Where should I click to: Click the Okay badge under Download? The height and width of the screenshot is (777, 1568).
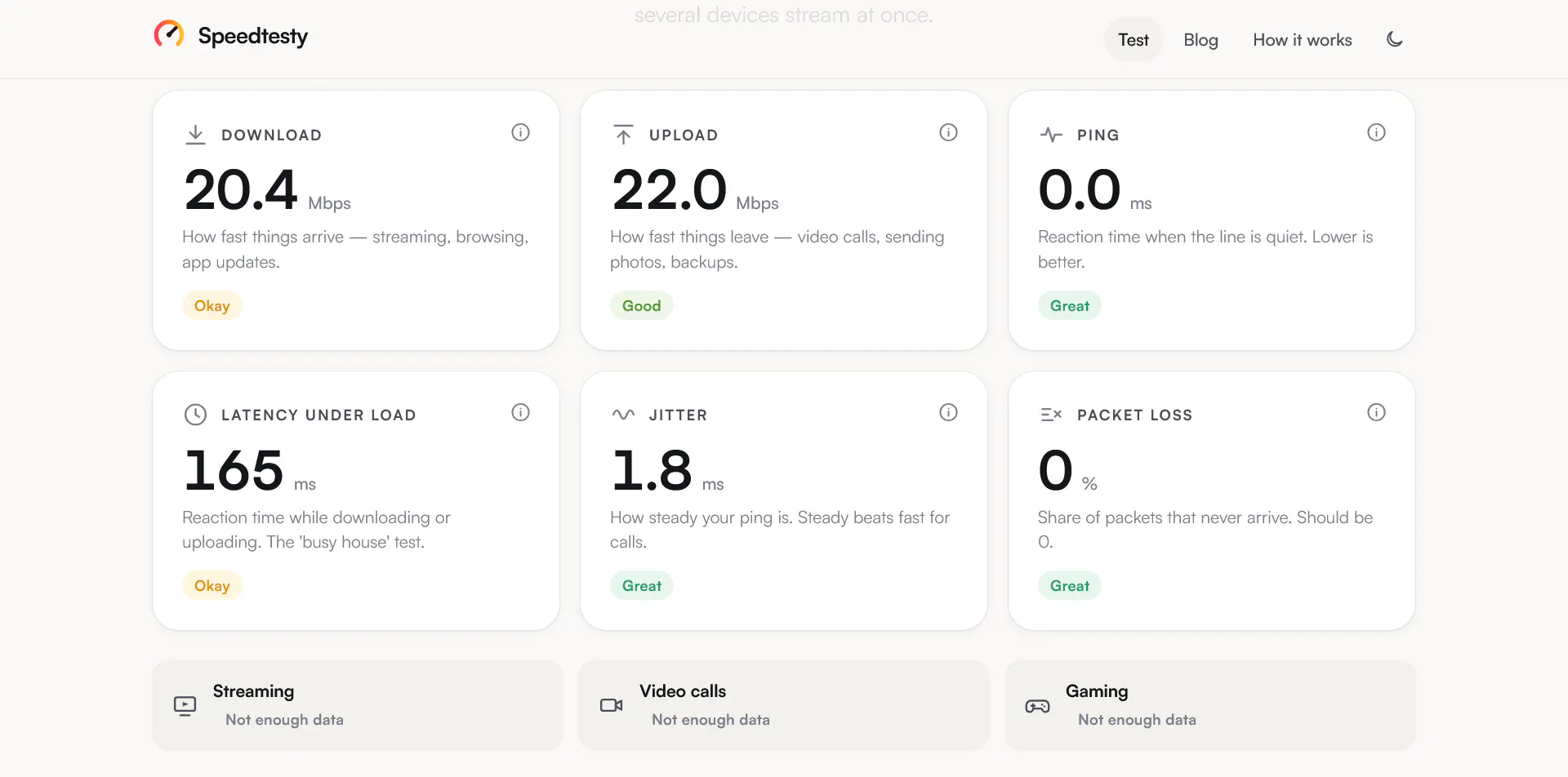[212, 305]
